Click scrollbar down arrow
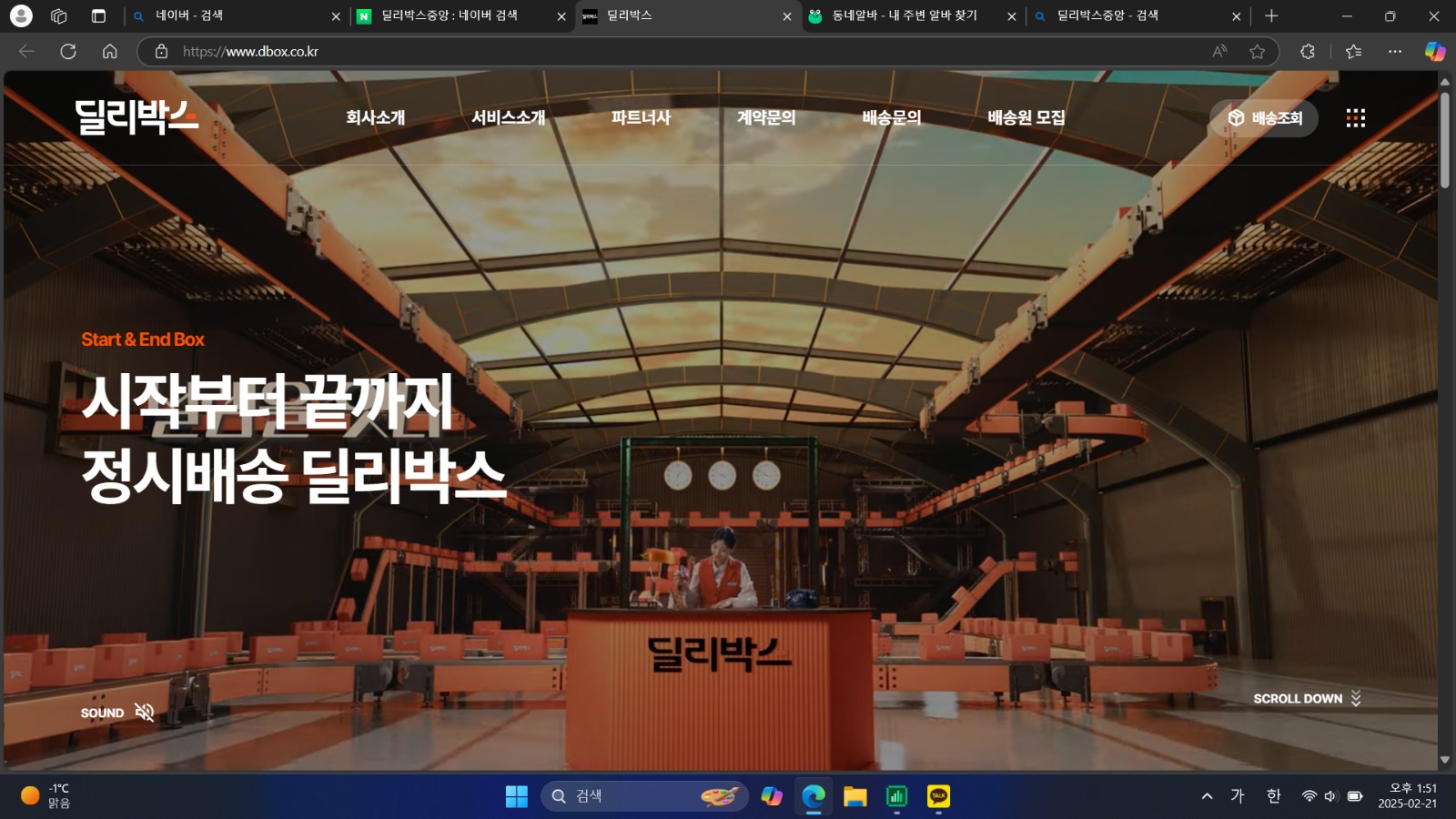 tap(1445, 760)
